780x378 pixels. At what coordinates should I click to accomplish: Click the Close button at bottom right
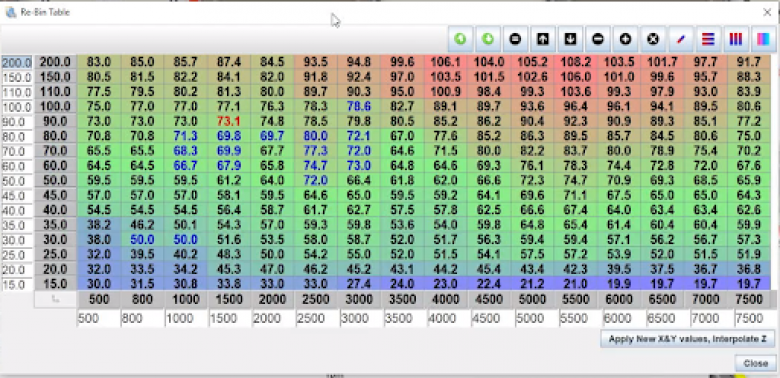(x=756, y=363)
